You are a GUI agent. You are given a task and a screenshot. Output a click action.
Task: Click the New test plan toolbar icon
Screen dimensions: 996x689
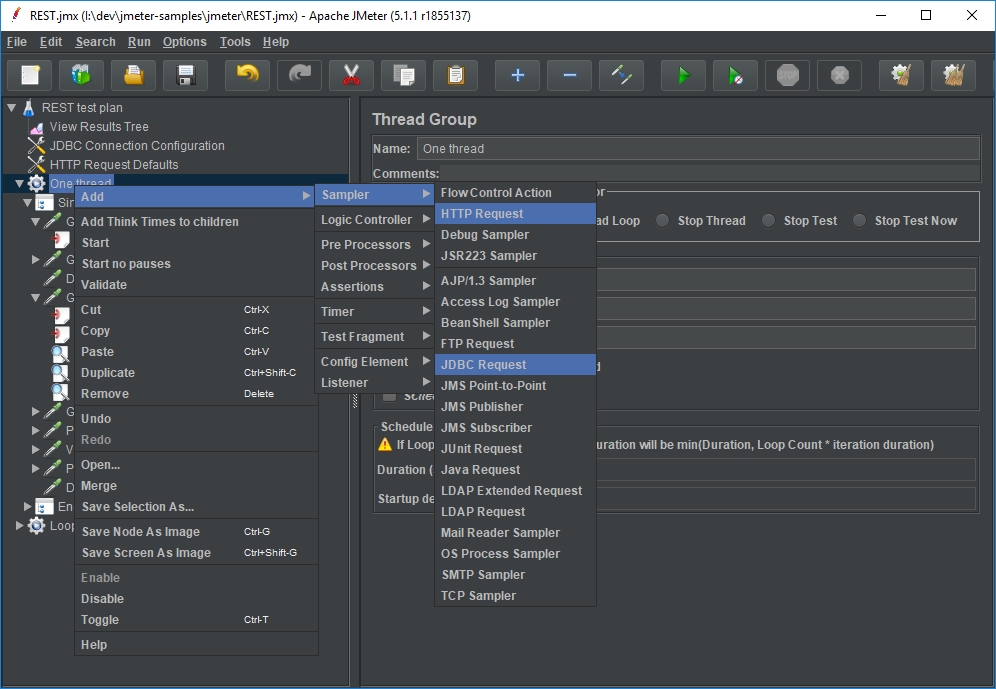pyautogui.click(x=30, y=75)
